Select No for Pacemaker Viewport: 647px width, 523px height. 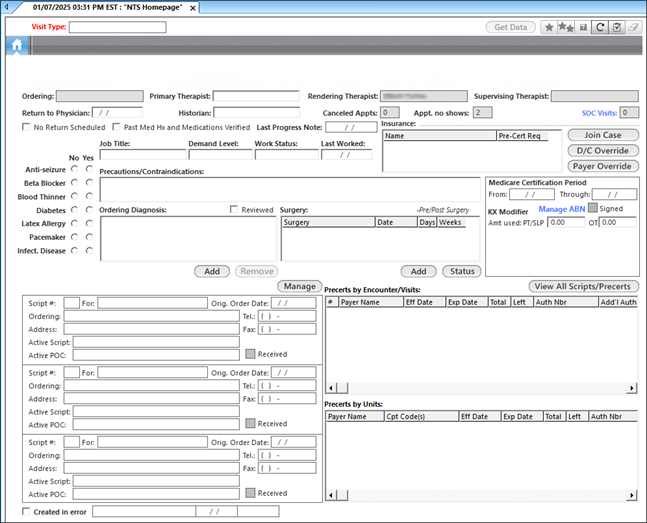pos(74,237)
